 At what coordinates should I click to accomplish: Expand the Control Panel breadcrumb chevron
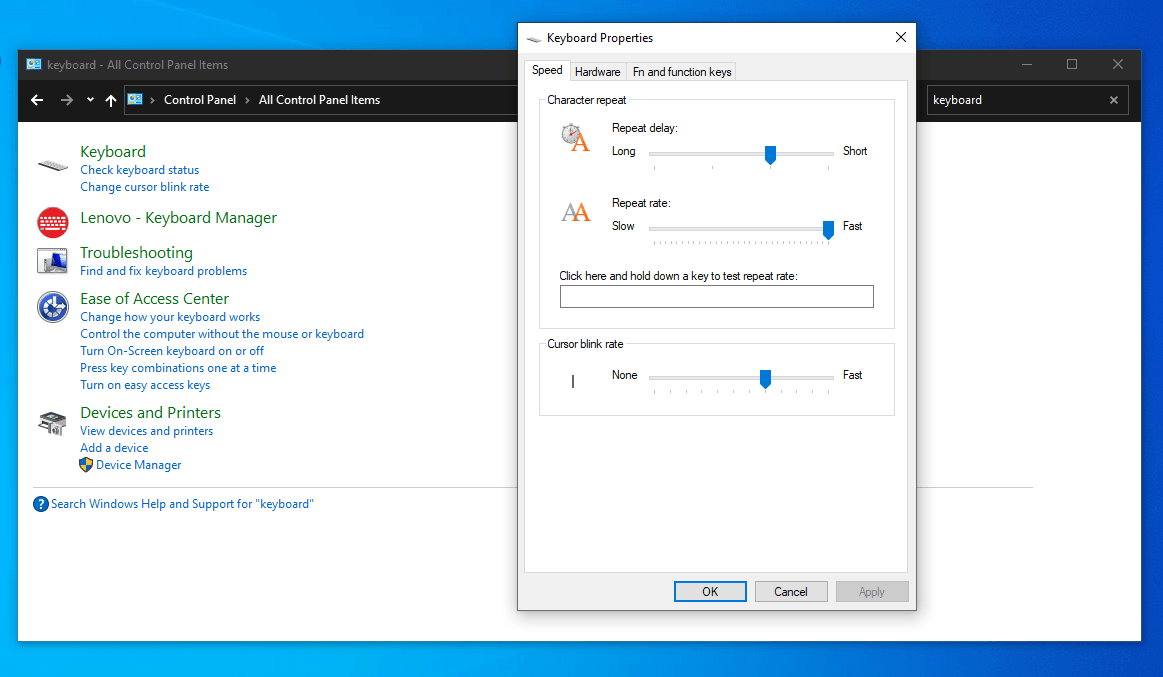pyautogui.click(x=152, y=100)
